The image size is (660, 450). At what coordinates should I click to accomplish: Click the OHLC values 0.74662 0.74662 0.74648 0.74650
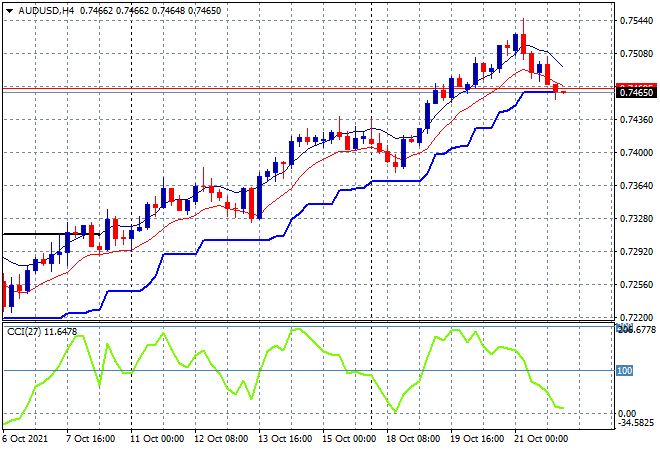150,11
